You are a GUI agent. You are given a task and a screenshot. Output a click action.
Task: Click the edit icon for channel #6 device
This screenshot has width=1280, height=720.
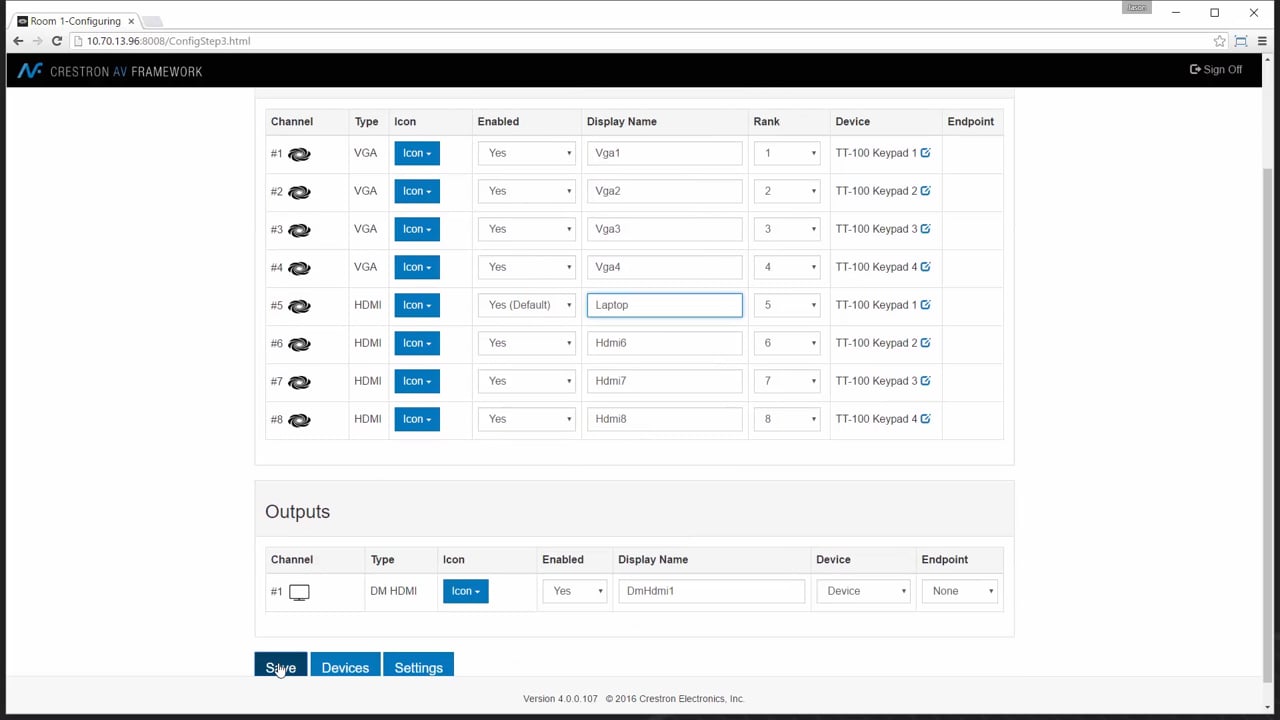click(x=925, y=343)
